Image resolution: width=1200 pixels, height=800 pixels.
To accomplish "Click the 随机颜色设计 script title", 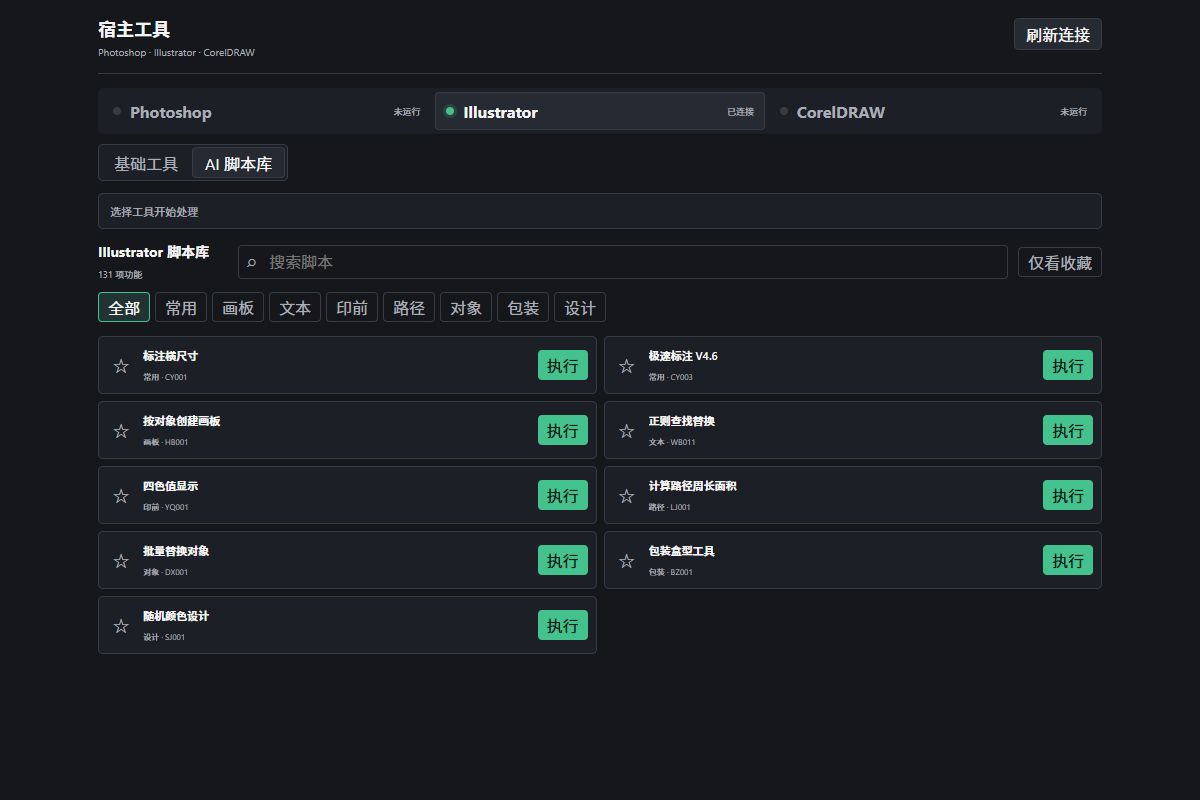I will coord(176,616).
